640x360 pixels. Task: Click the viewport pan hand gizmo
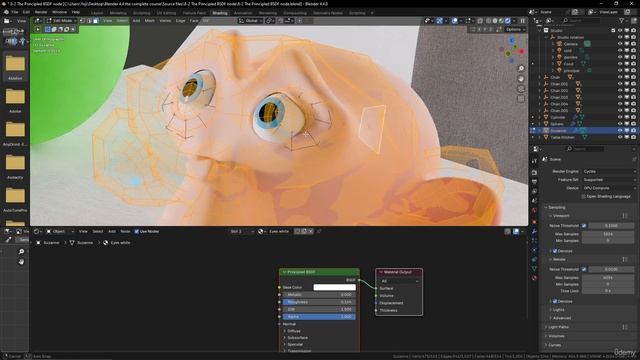[521, 79]
